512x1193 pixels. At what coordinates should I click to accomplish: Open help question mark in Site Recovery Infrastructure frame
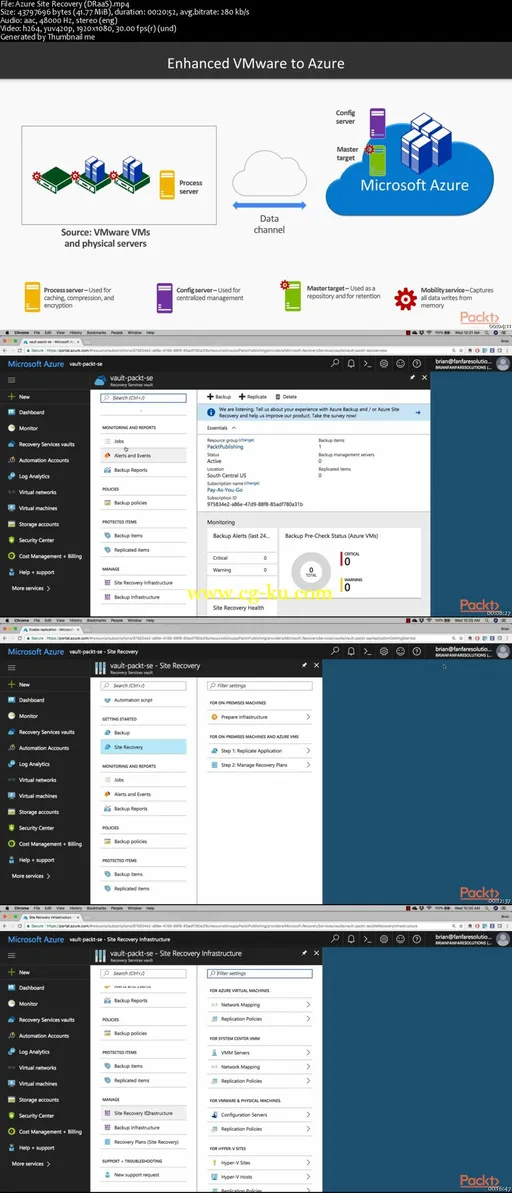[416, 939]
